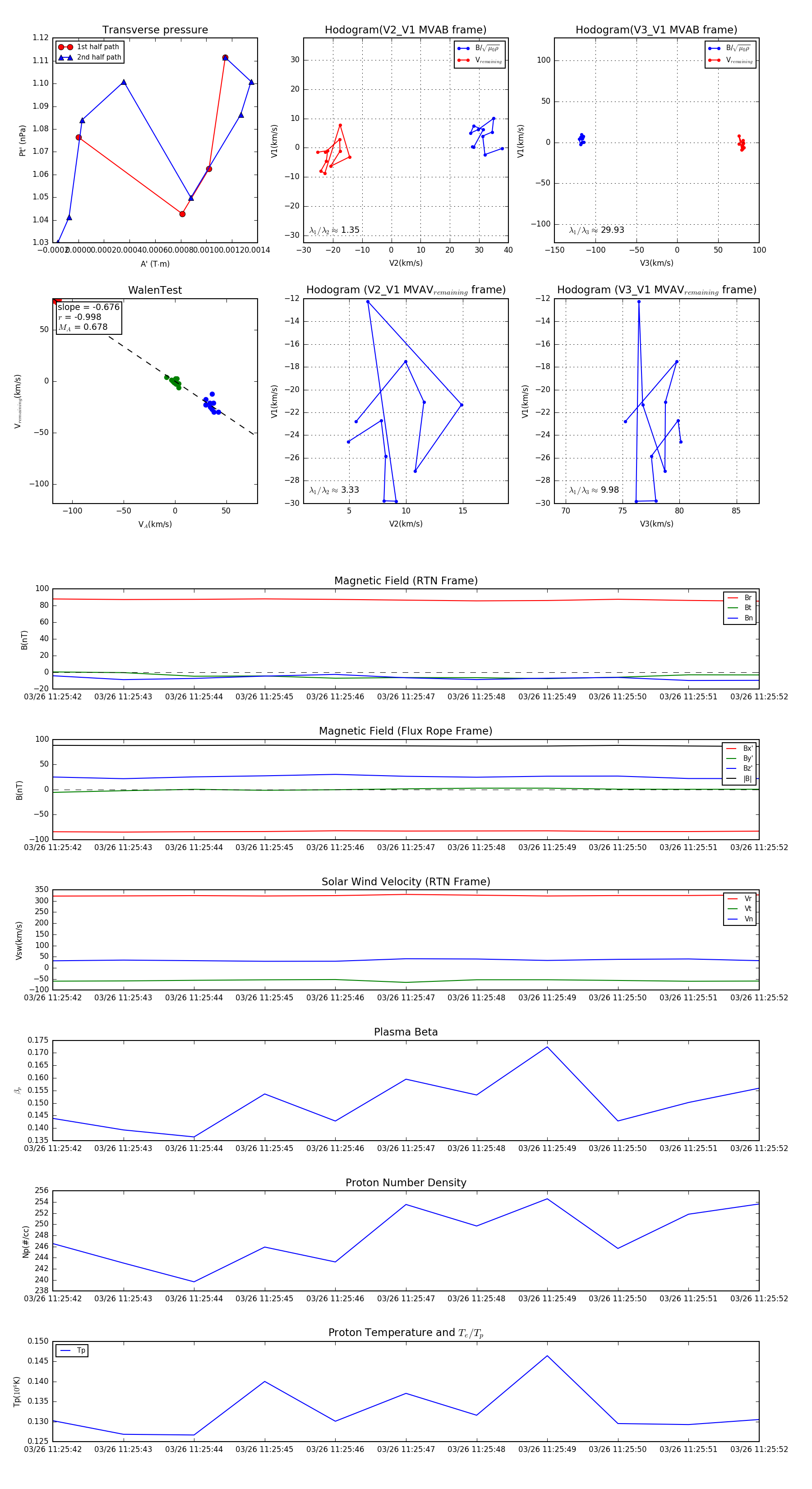
Task: Click the WalenTest slope statistics text box
Action: (x=88, y=317)
